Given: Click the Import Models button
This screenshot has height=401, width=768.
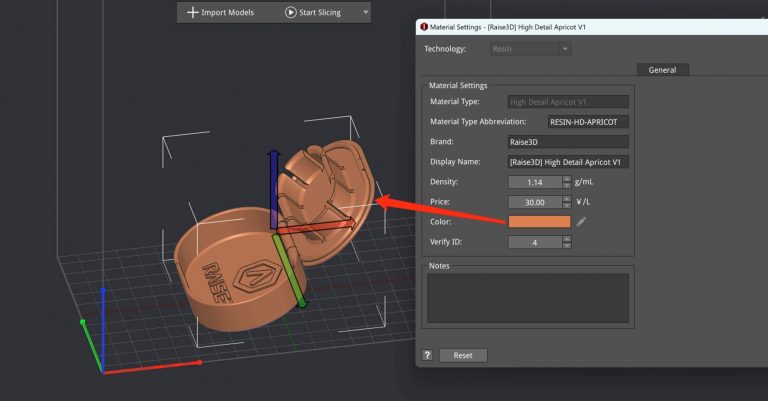Looking at the screenshot, I should click(x=221, y=12).
